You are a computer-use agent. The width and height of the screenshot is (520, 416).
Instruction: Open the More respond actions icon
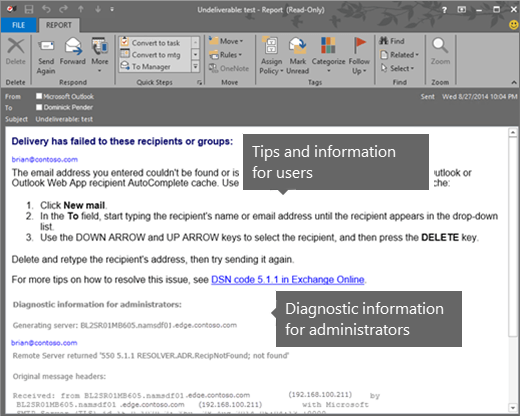(100, 55)
